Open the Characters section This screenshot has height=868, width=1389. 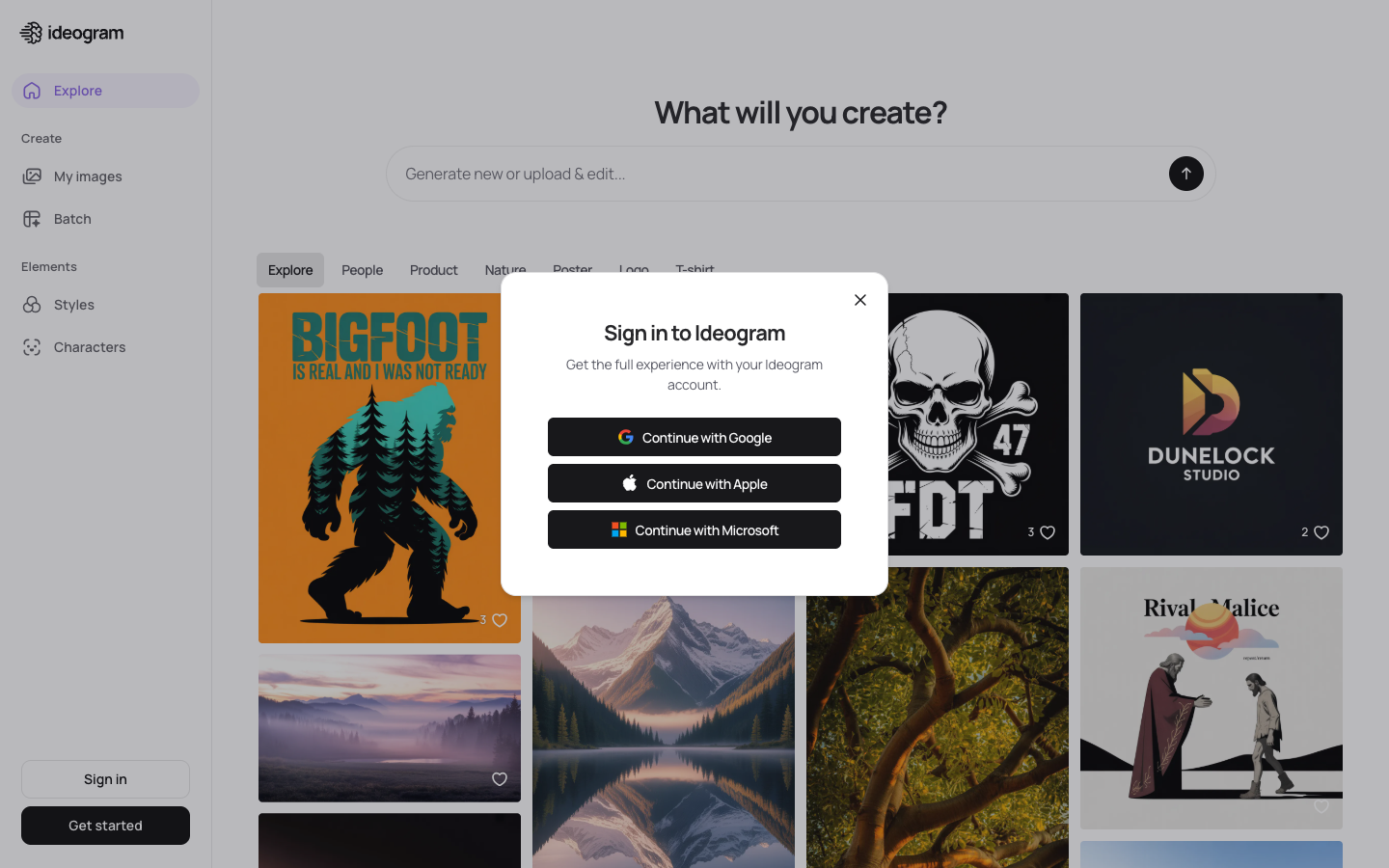tap(90, 346)
